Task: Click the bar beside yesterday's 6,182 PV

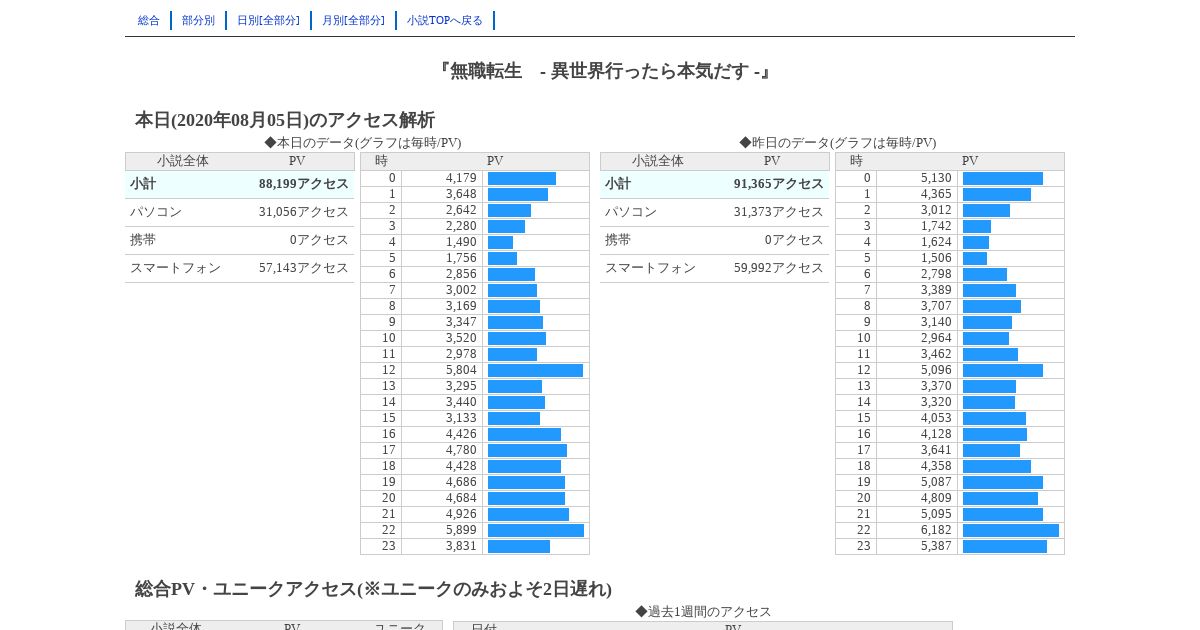Action: pos(1011,530)
